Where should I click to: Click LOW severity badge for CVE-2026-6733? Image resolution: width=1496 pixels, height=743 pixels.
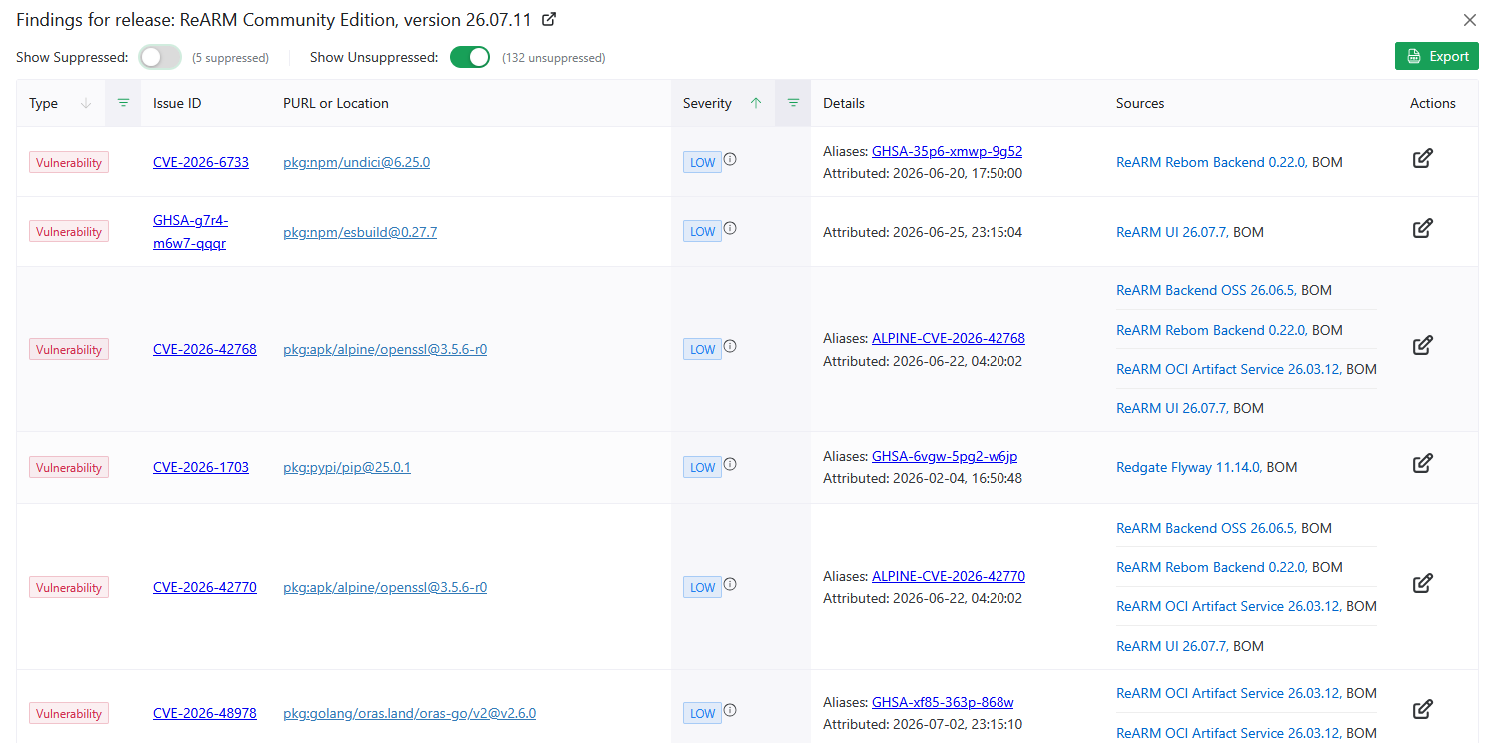point(702,162)
